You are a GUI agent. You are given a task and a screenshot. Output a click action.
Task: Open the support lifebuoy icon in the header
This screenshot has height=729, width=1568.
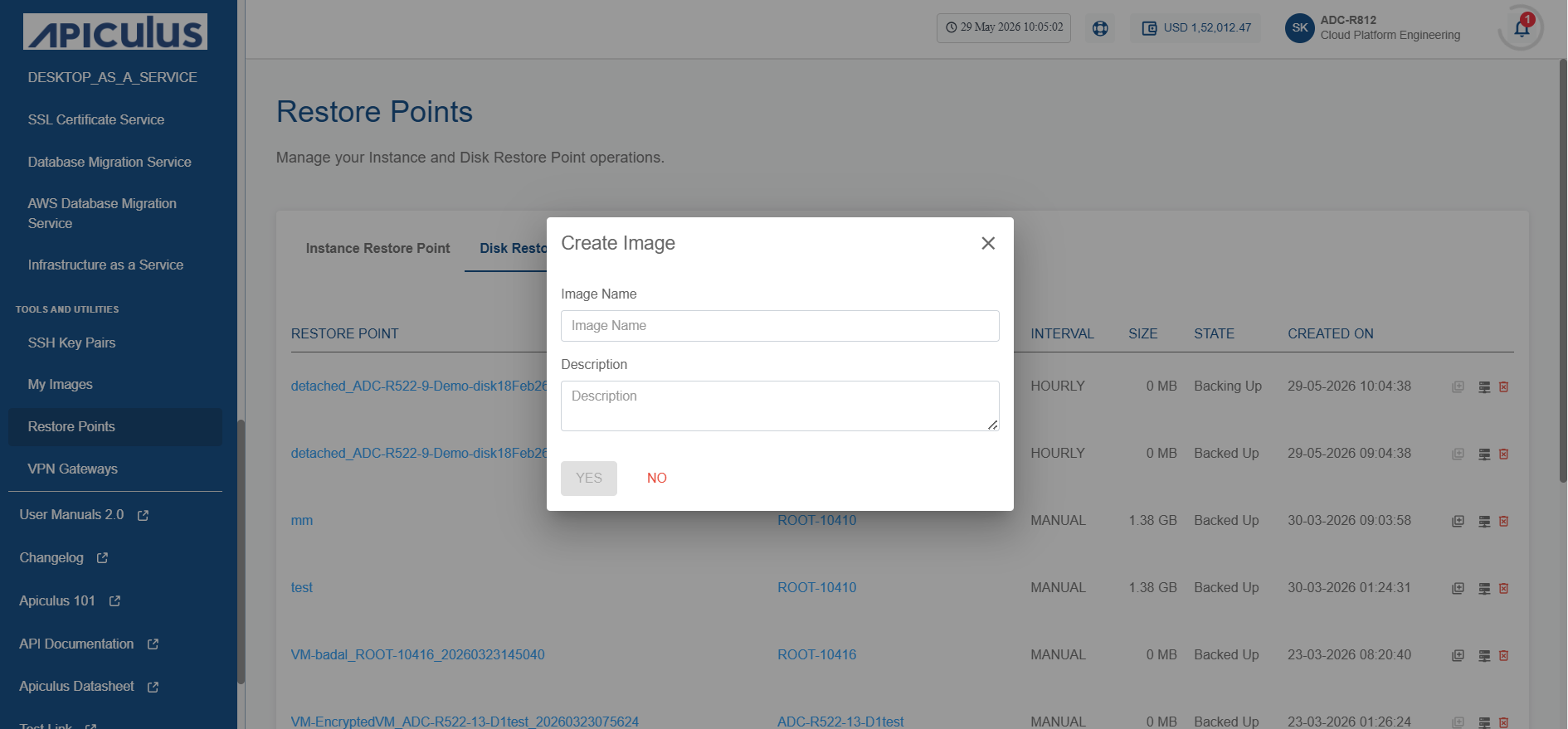1100,28
